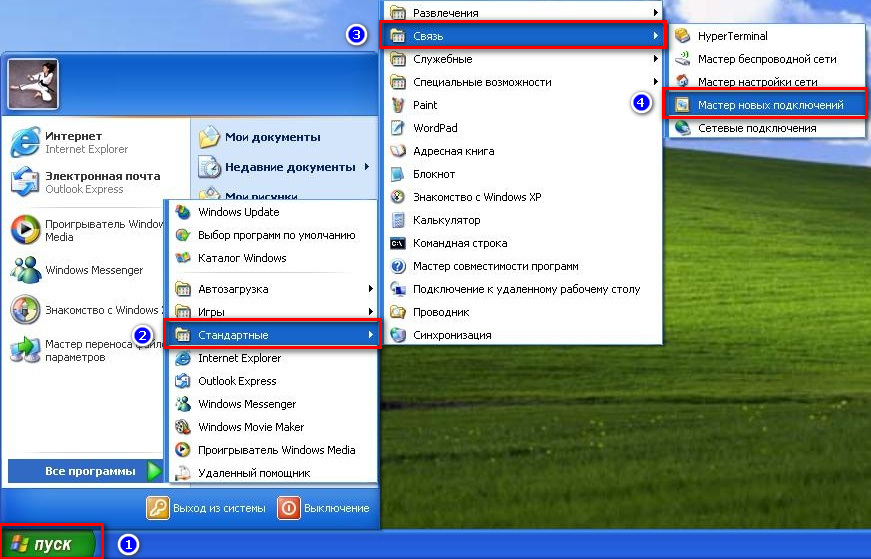Open the Outlook Express icon beside Электронная почта
Image resolution: width=871 pixels, height=559 pixels.
[25, 182]
